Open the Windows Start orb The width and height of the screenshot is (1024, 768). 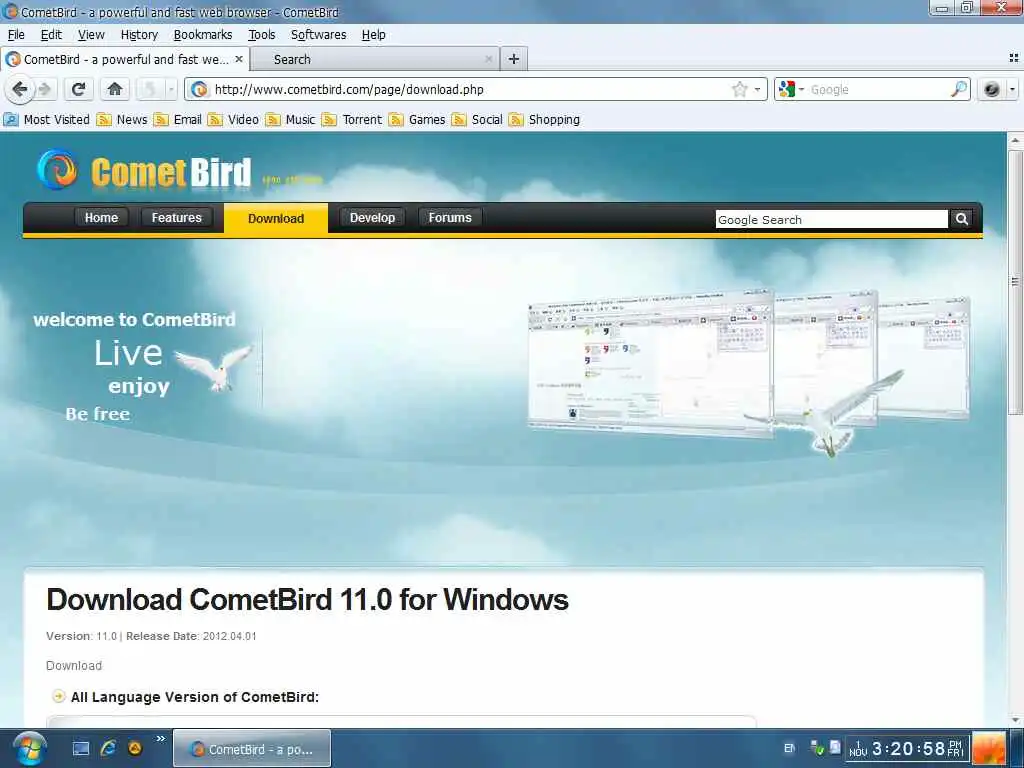click(x=29, y=749)
